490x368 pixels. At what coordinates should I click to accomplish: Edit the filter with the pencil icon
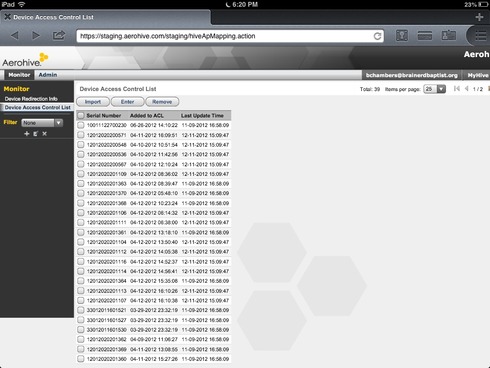pyautogui.click(x=36, y=134)
